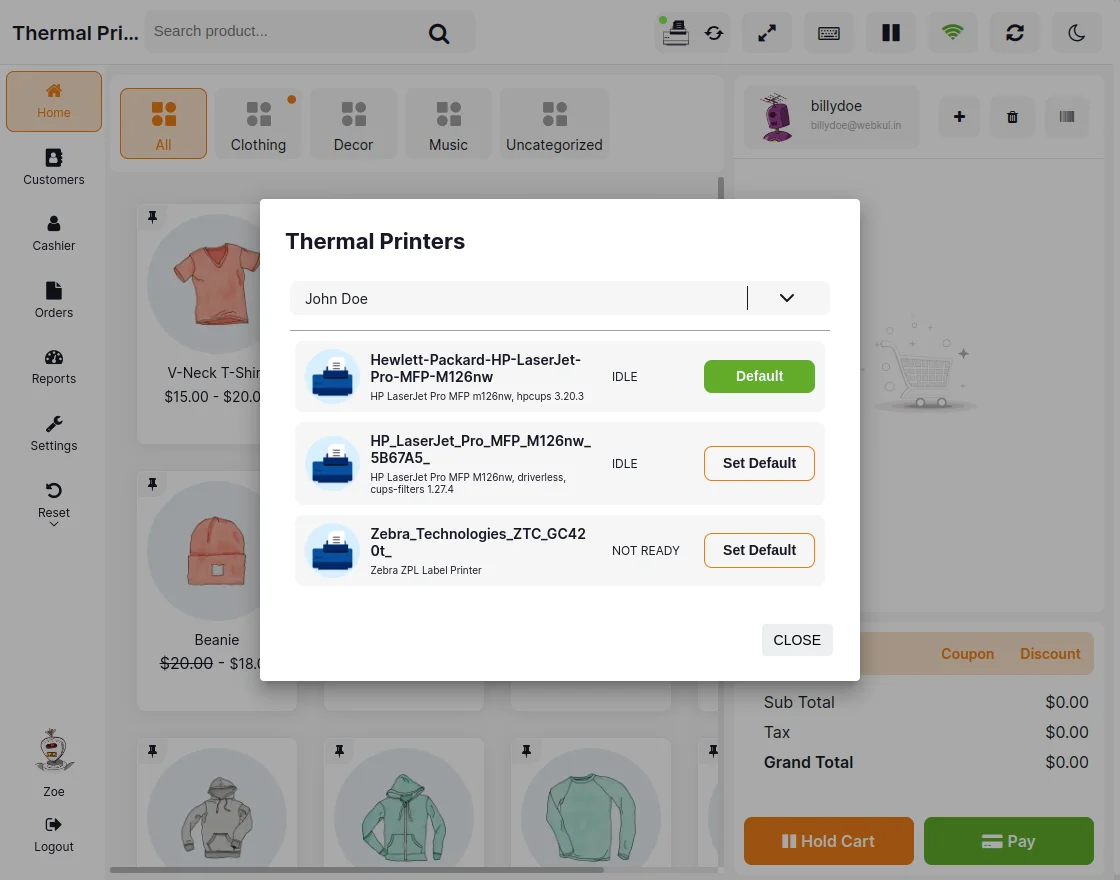This screenshot has height=880, width=1120.
Task: Select the Clothing category tab
Action: (258, 122)
